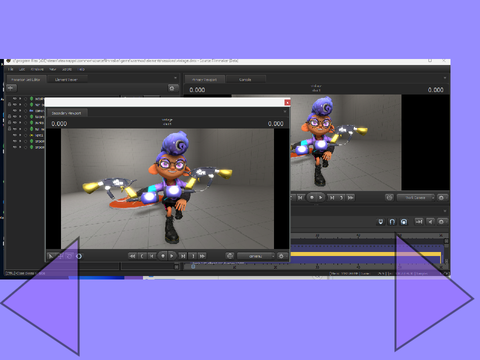Jump to first frame in secondary viewport
Viewport: 480px width, 360px height.
point(132,256)
